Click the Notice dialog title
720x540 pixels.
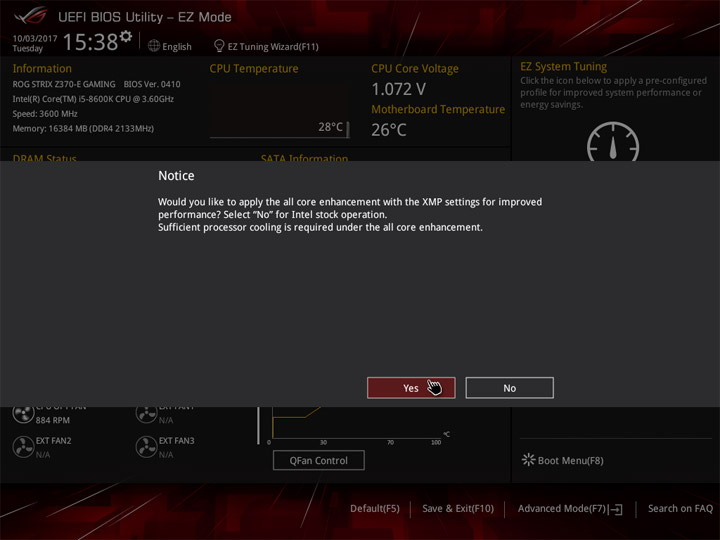tap(176, 175)
